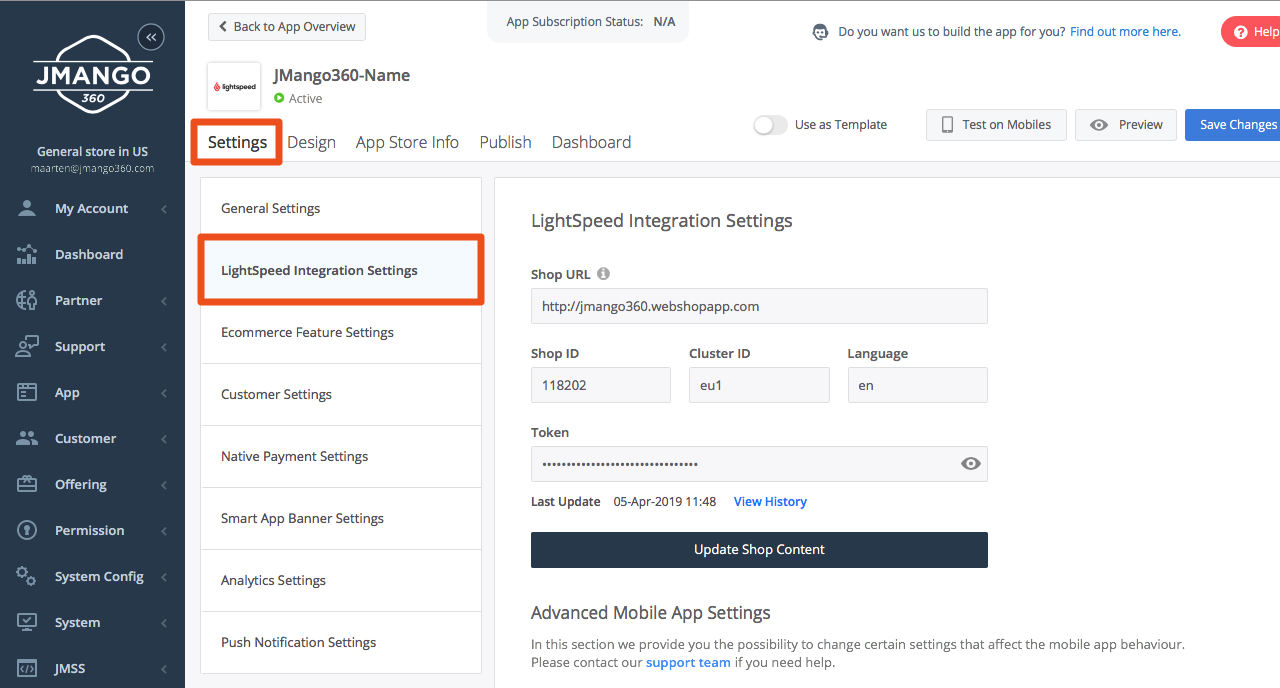Collapse sidebar with the double-chevron icon
This screenshot has height=688, width=1280.
click(151, 37)
